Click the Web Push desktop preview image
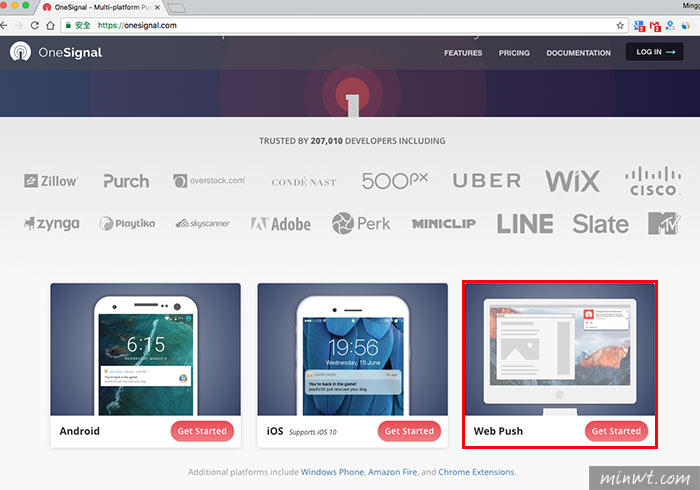This screenshot has width=700, height=490. (x=560, y=349)
